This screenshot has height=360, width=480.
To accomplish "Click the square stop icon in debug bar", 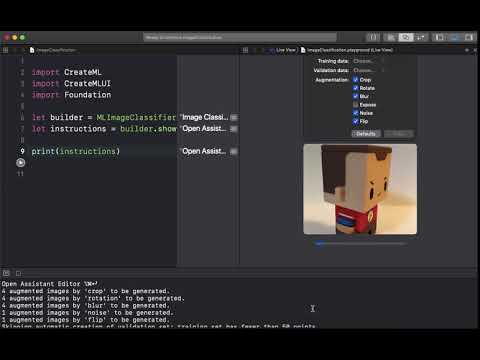I will click(18, 273).
